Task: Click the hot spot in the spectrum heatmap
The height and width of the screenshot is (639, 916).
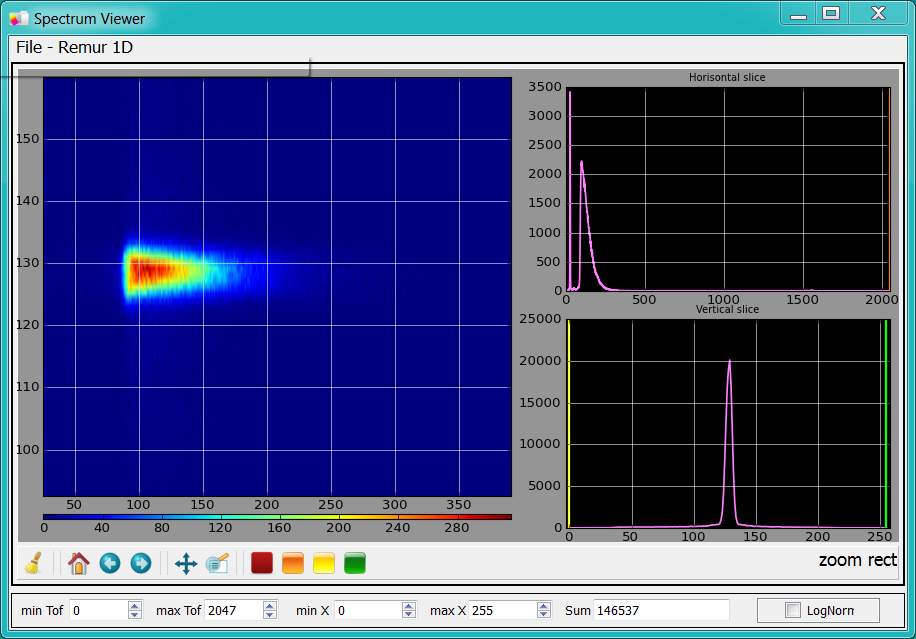Action: [x=145, y=269]
